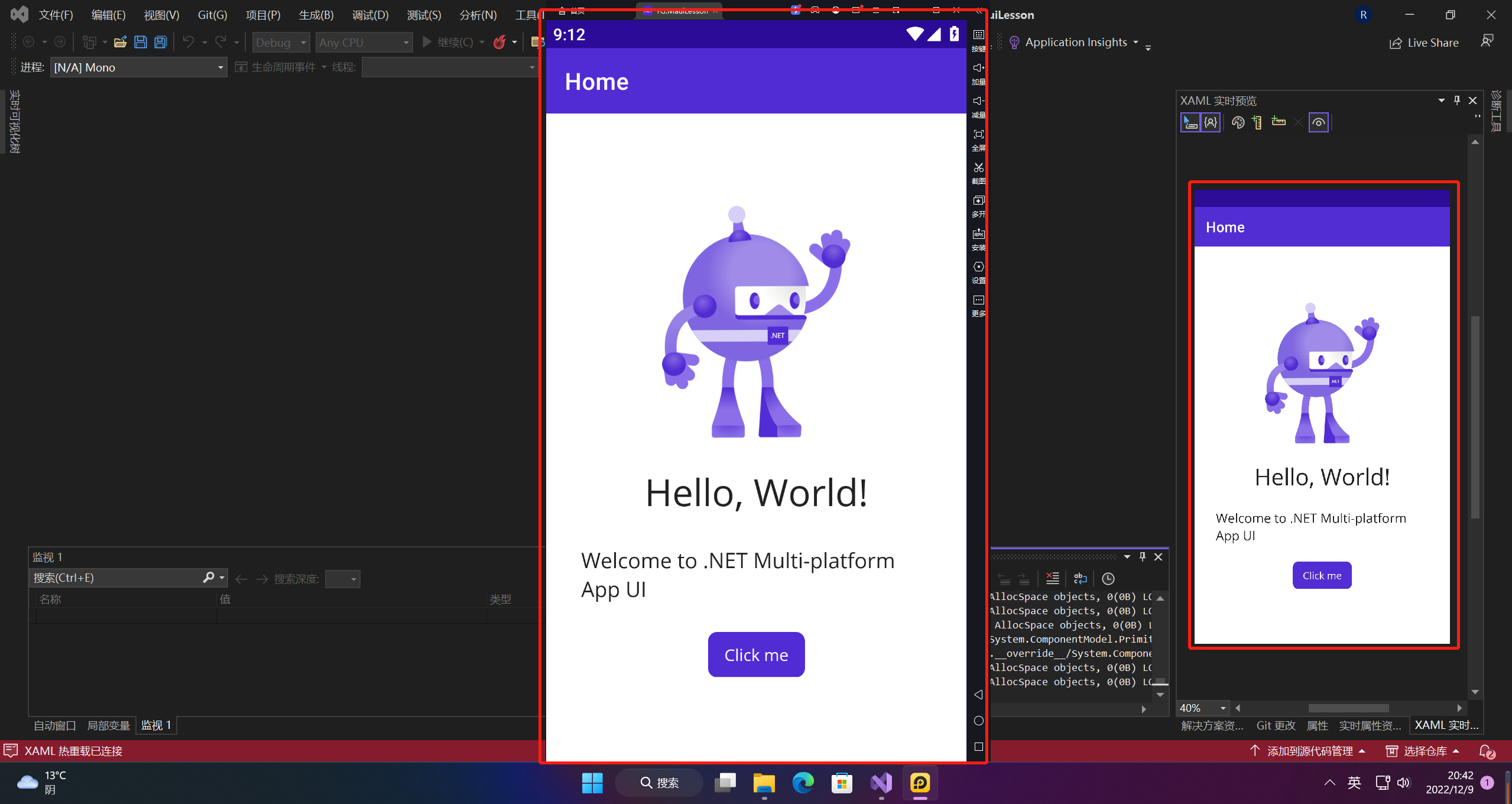The width and height of the screenshot is (1512, 804).
Task: Click the watch window 搜索(Ctrl+E) field
Action: coord(127,578)
